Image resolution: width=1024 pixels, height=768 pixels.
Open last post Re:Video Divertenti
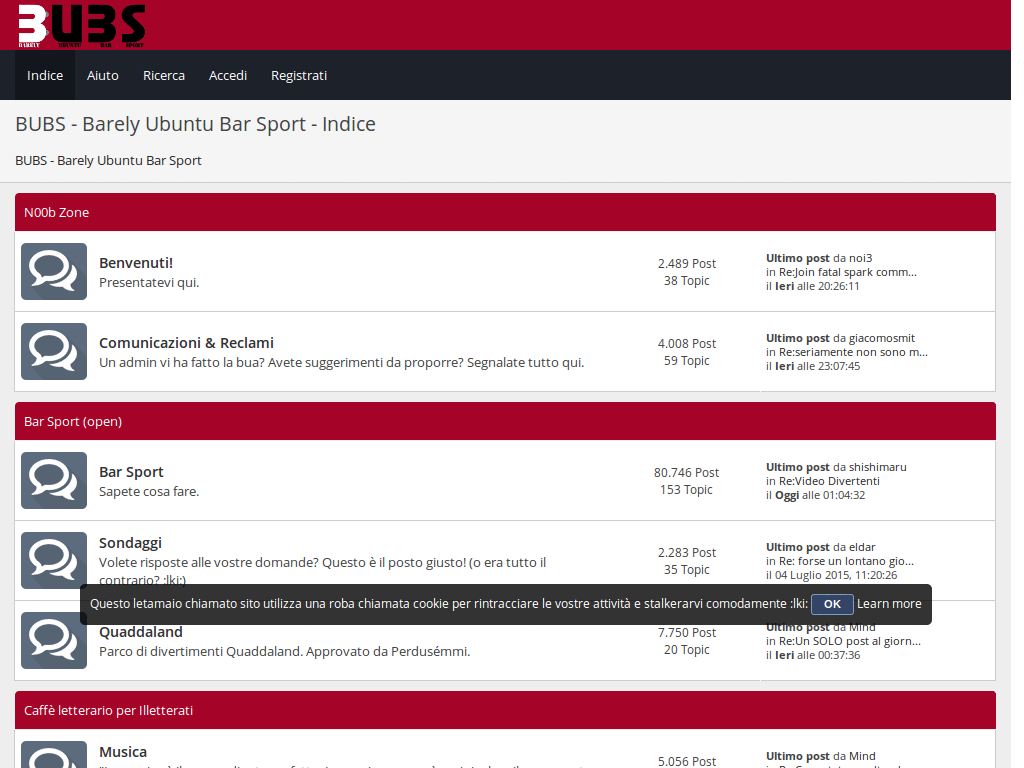click(x=829, y=481)
